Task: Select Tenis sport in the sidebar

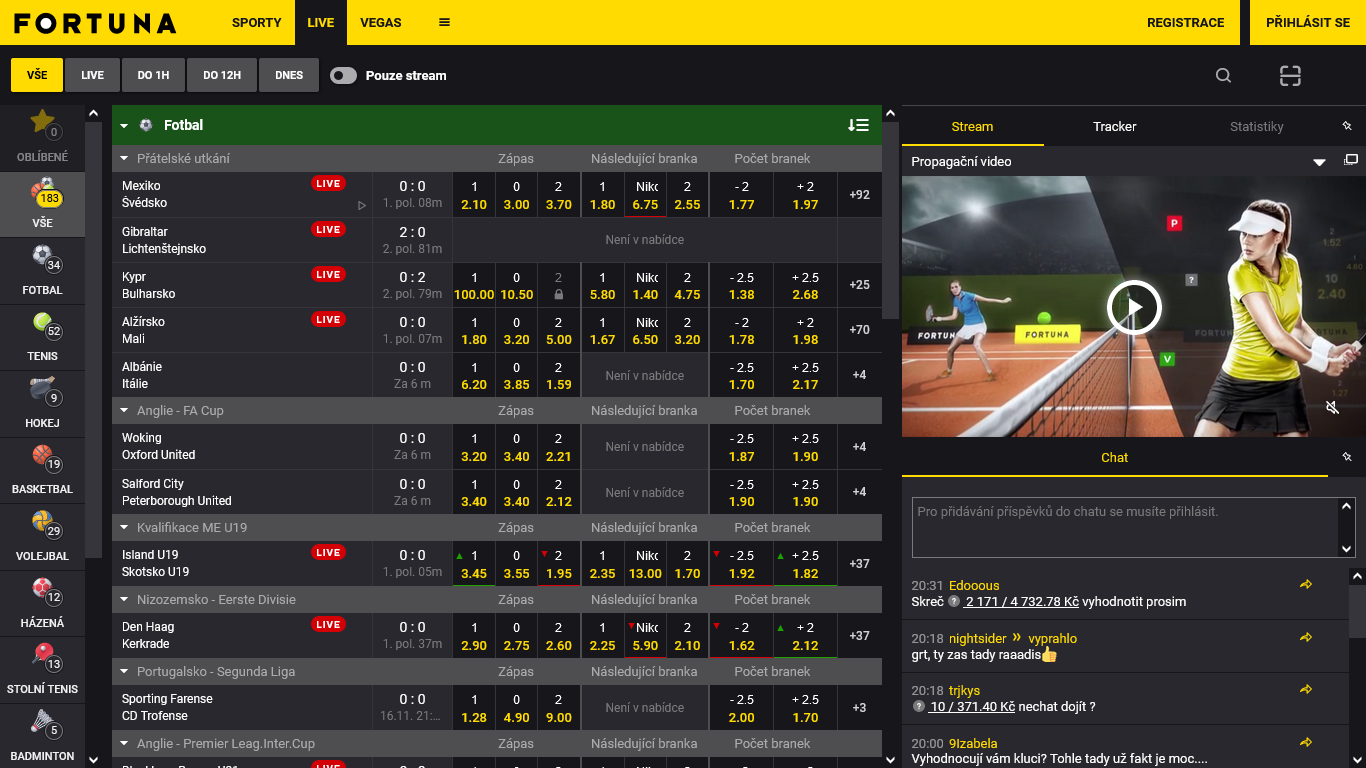Action: tap(42, 337)
